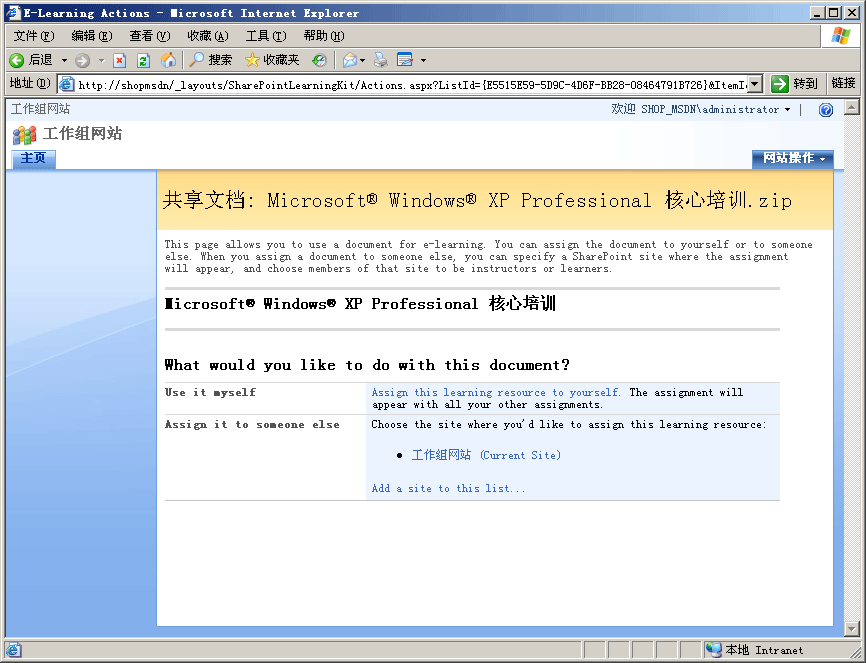Click the 工作组网站 breadcrumb link at top
Screen dimensions: 866x663
(40, 109)
